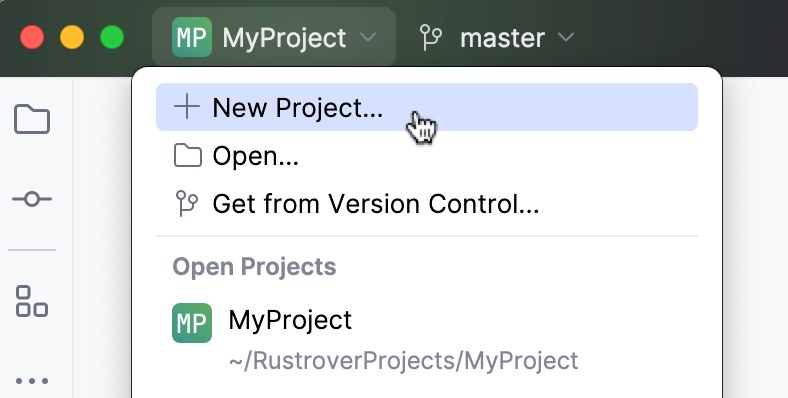Choose Open... from the popup
Viewport: 788px width, 398px height.
pos(427,155)
